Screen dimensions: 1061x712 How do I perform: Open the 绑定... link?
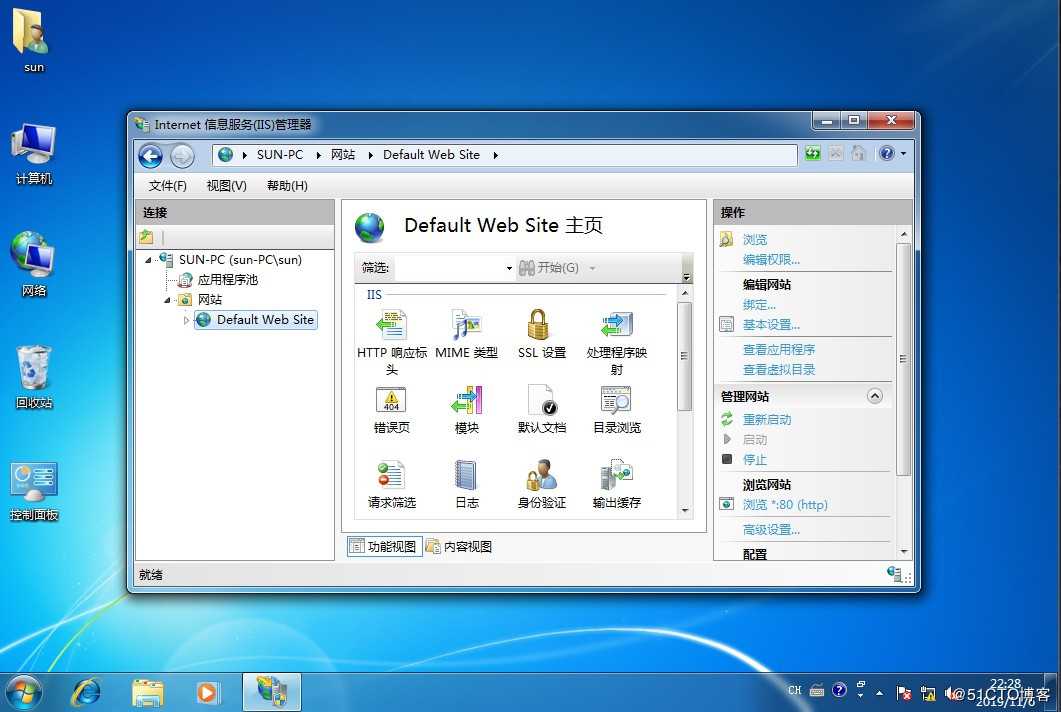pos(759,305)
